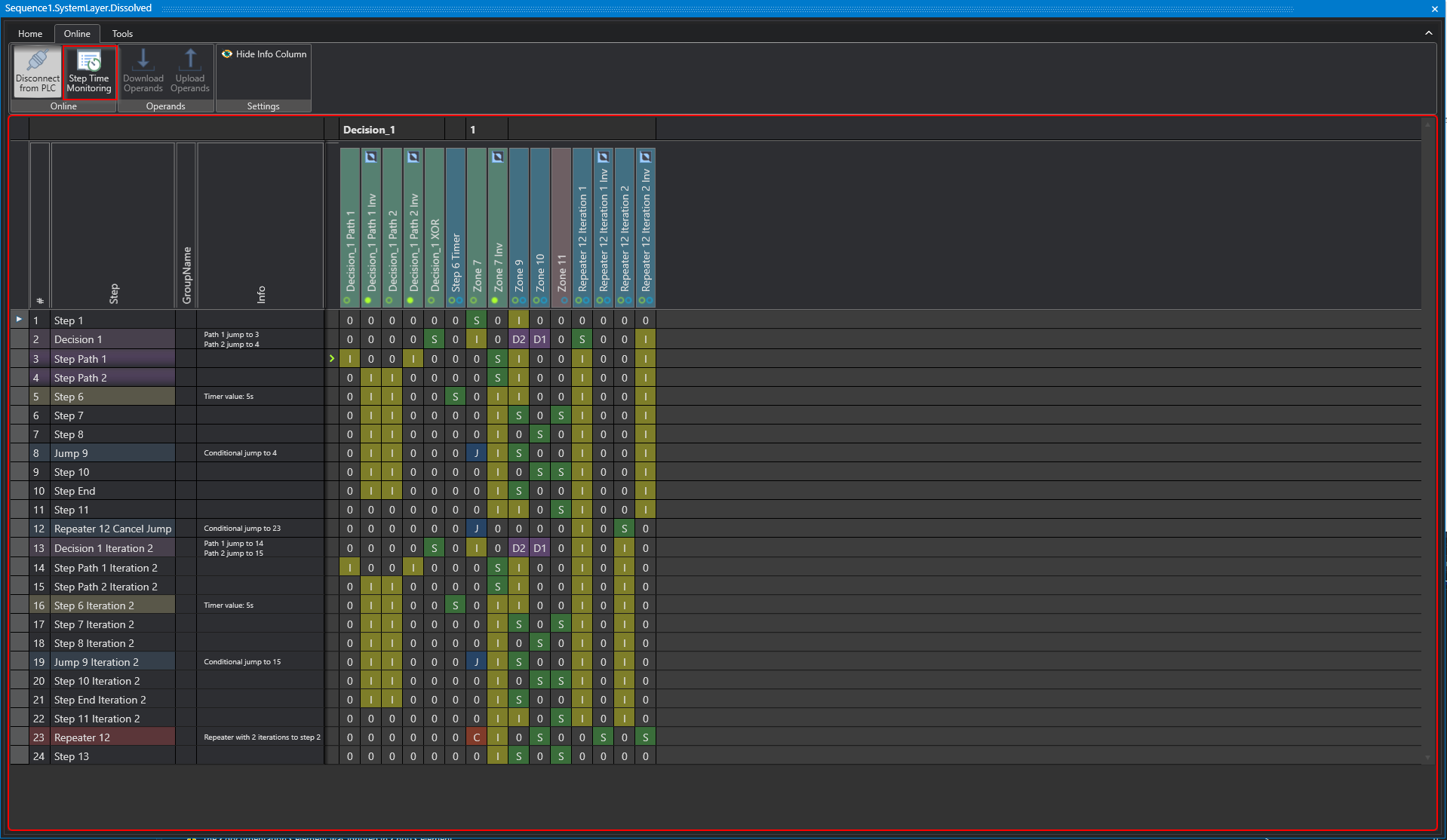Click green status circle on Step 6 Timer column
Viewport: 1447px width, 840px height.
(x=452, y=300)
